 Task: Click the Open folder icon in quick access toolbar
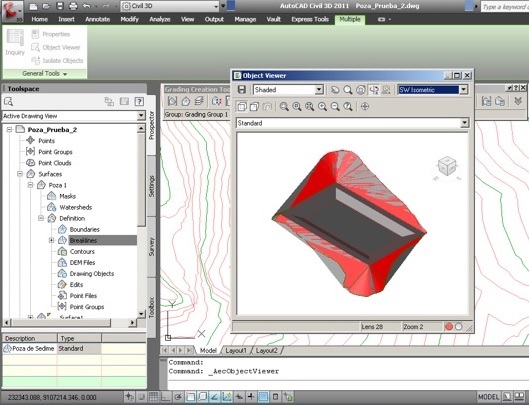point(47,6)
